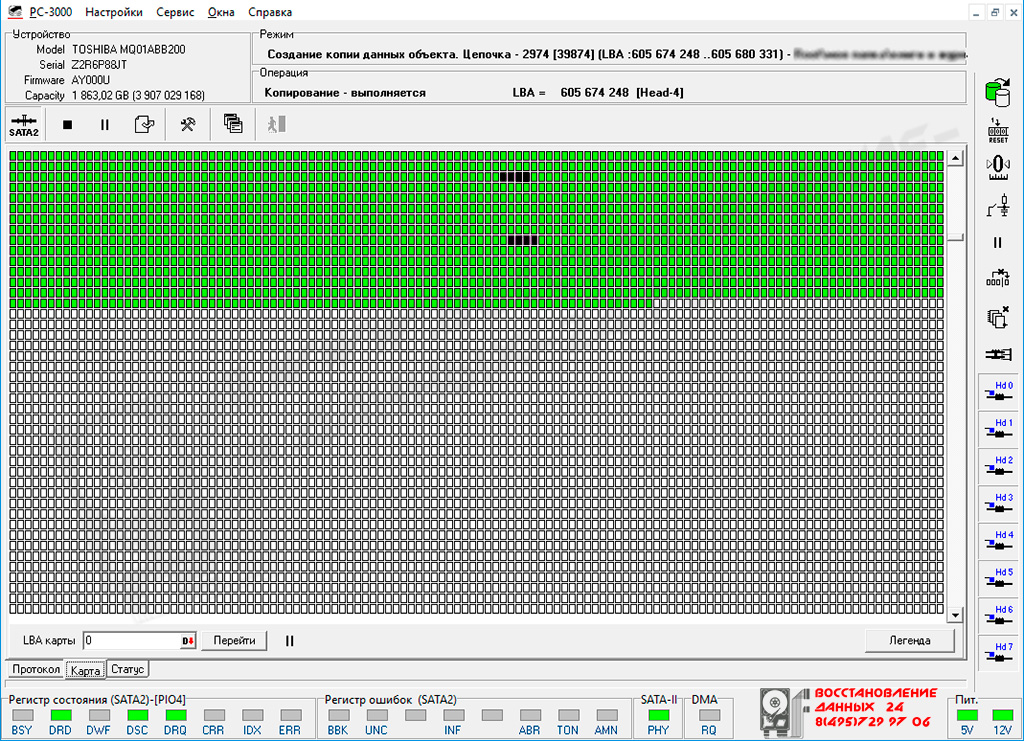Image resolution: width=1024 pixels, height=741 pixels.
Task: Open the task settings document icon
Action: tap(144, 124)
